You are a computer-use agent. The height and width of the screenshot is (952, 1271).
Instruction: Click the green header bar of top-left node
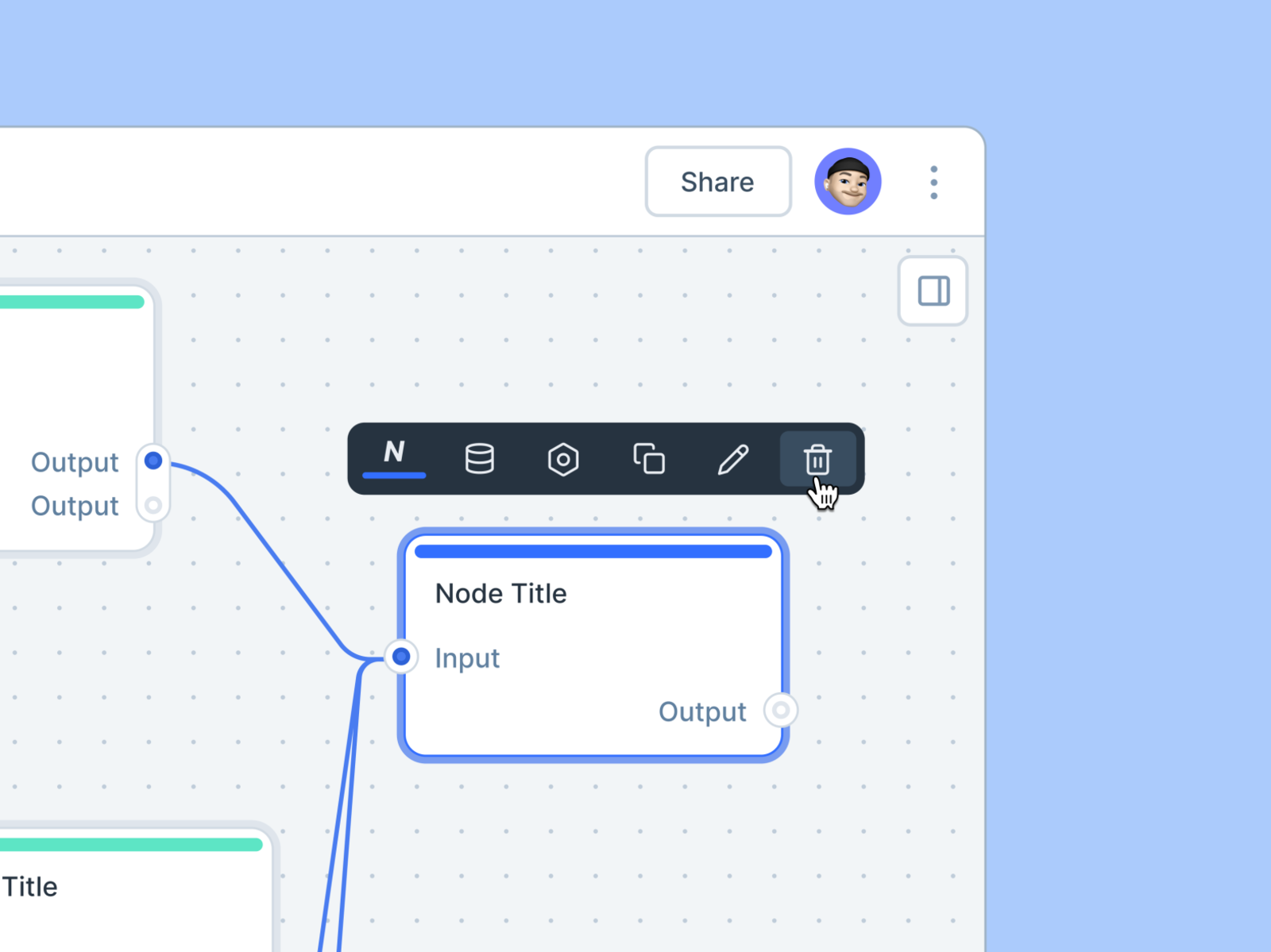click(71, 300)
